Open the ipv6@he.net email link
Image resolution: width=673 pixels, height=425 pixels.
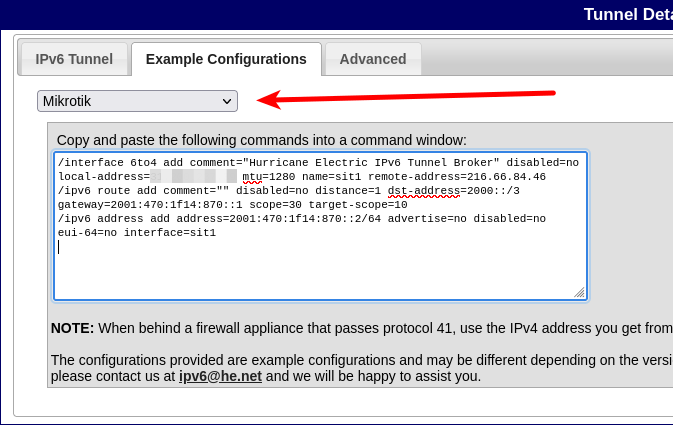tap(220, 376)
